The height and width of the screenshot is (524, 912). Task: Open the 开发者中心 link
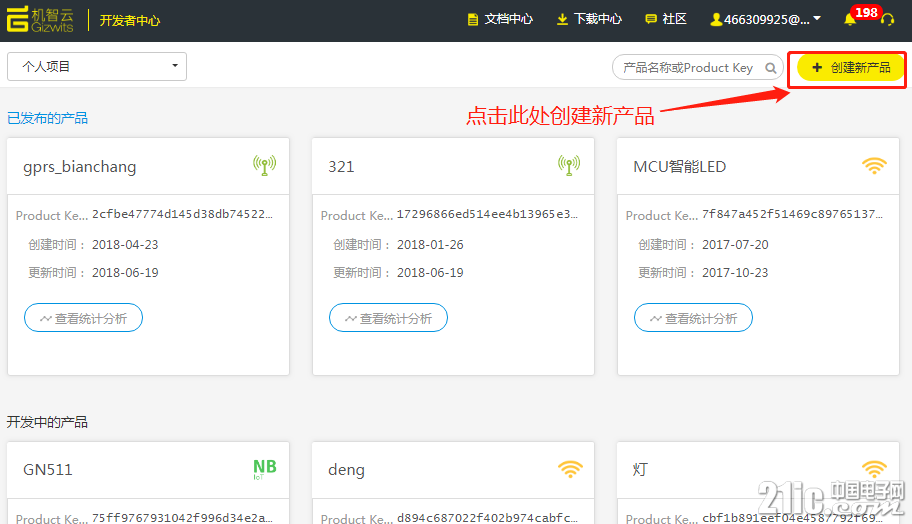pos(130,20)
